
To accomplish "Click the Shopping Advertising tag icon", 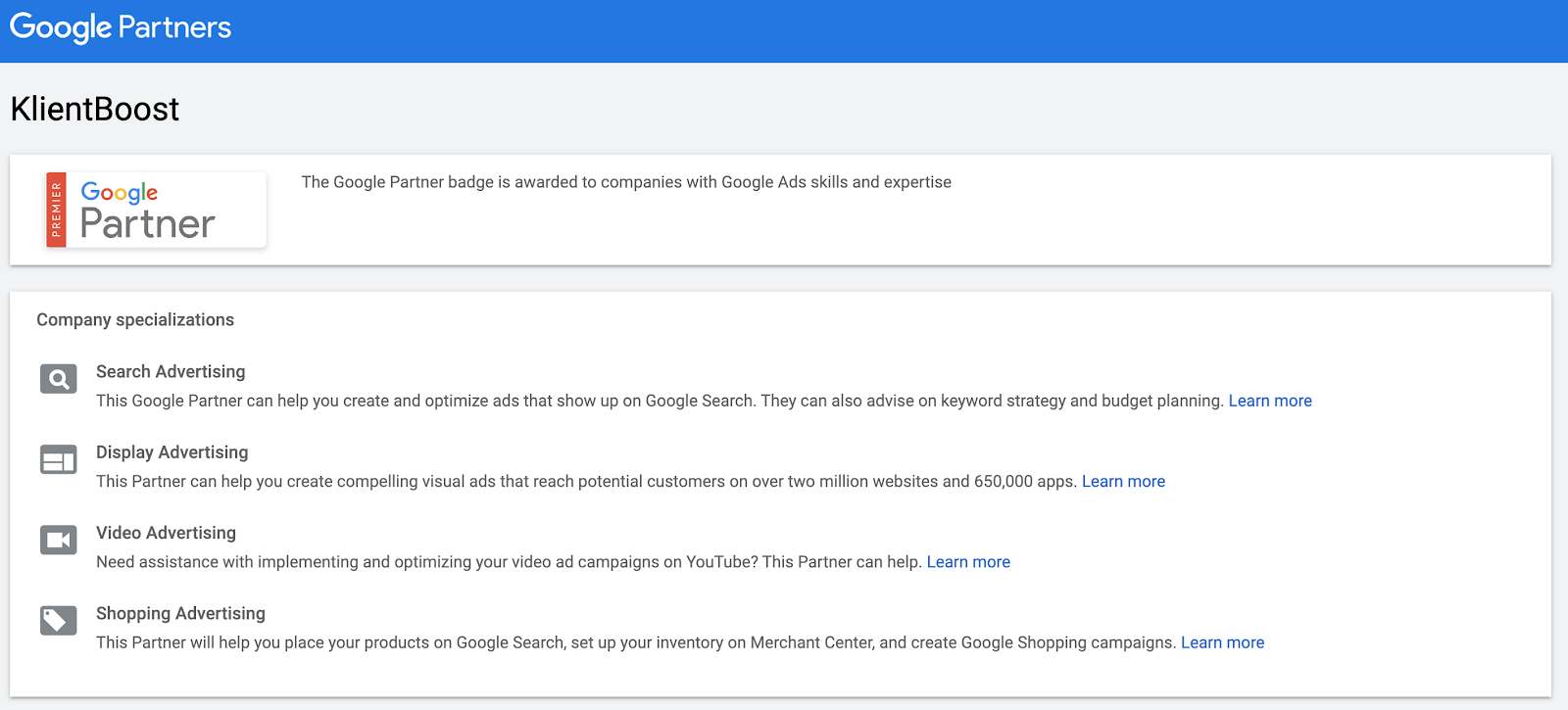I will pyautogui.click(x=59, y=620).
